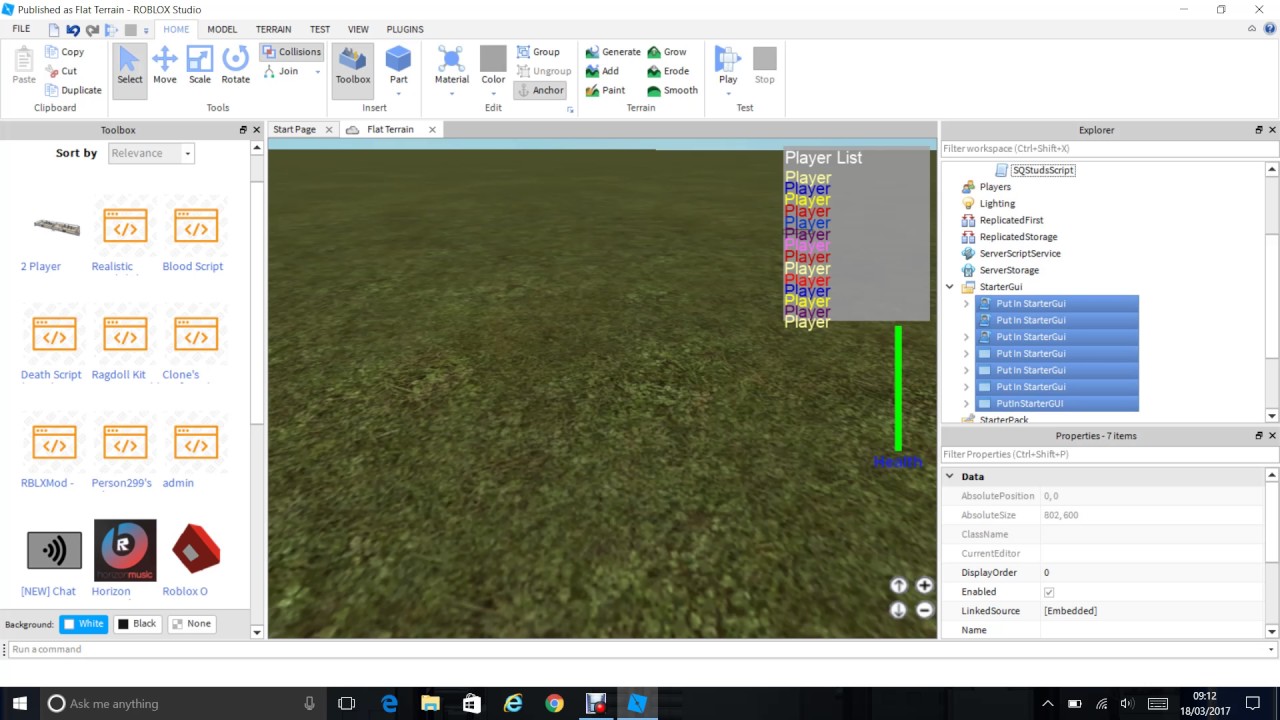Open Chrome from the Windows taskbar
Screen dimensions: 1280x720
554,703
